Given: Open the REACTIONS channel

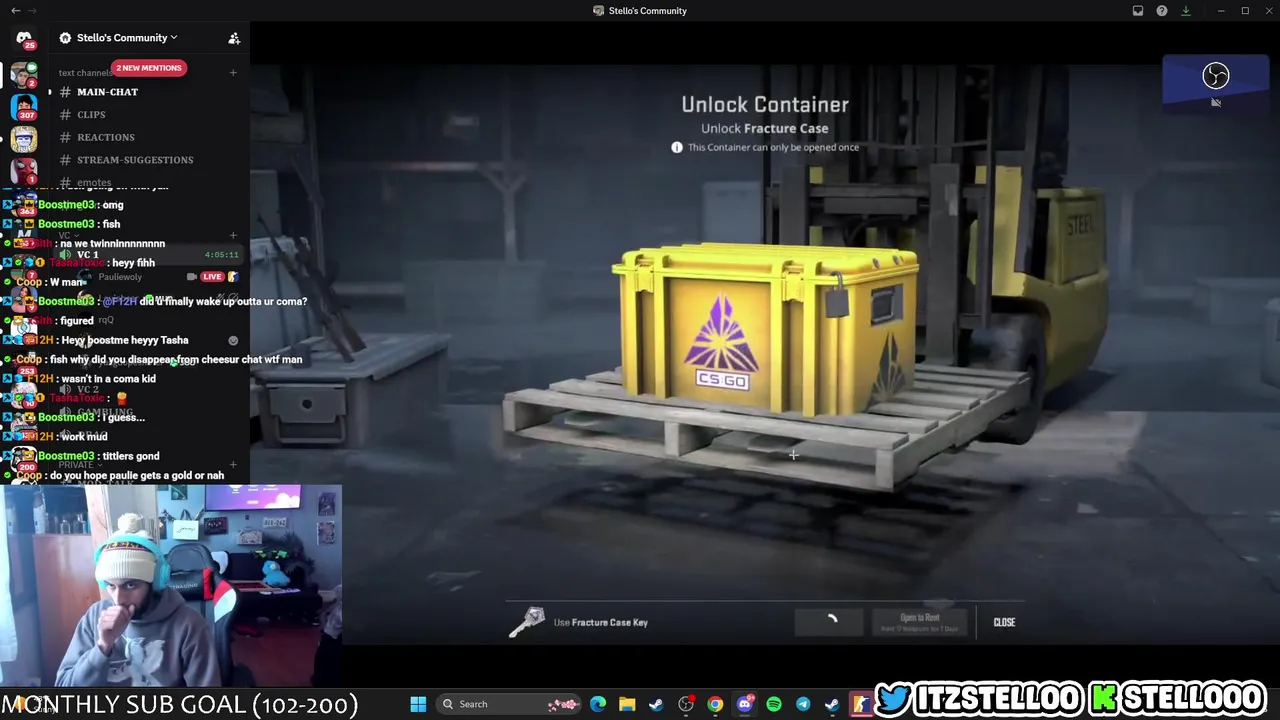Looking at the screenshot, I should pyautogui.click(x=105, y=137).
